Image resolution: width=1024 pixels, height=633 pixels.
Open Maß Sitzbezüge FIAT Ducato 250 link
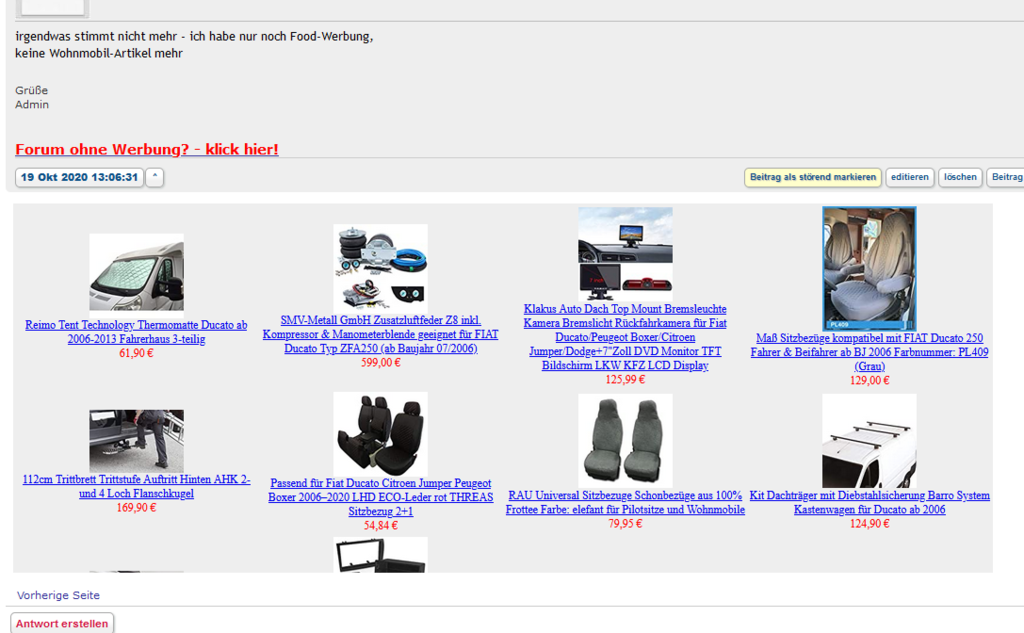(869, 352)
